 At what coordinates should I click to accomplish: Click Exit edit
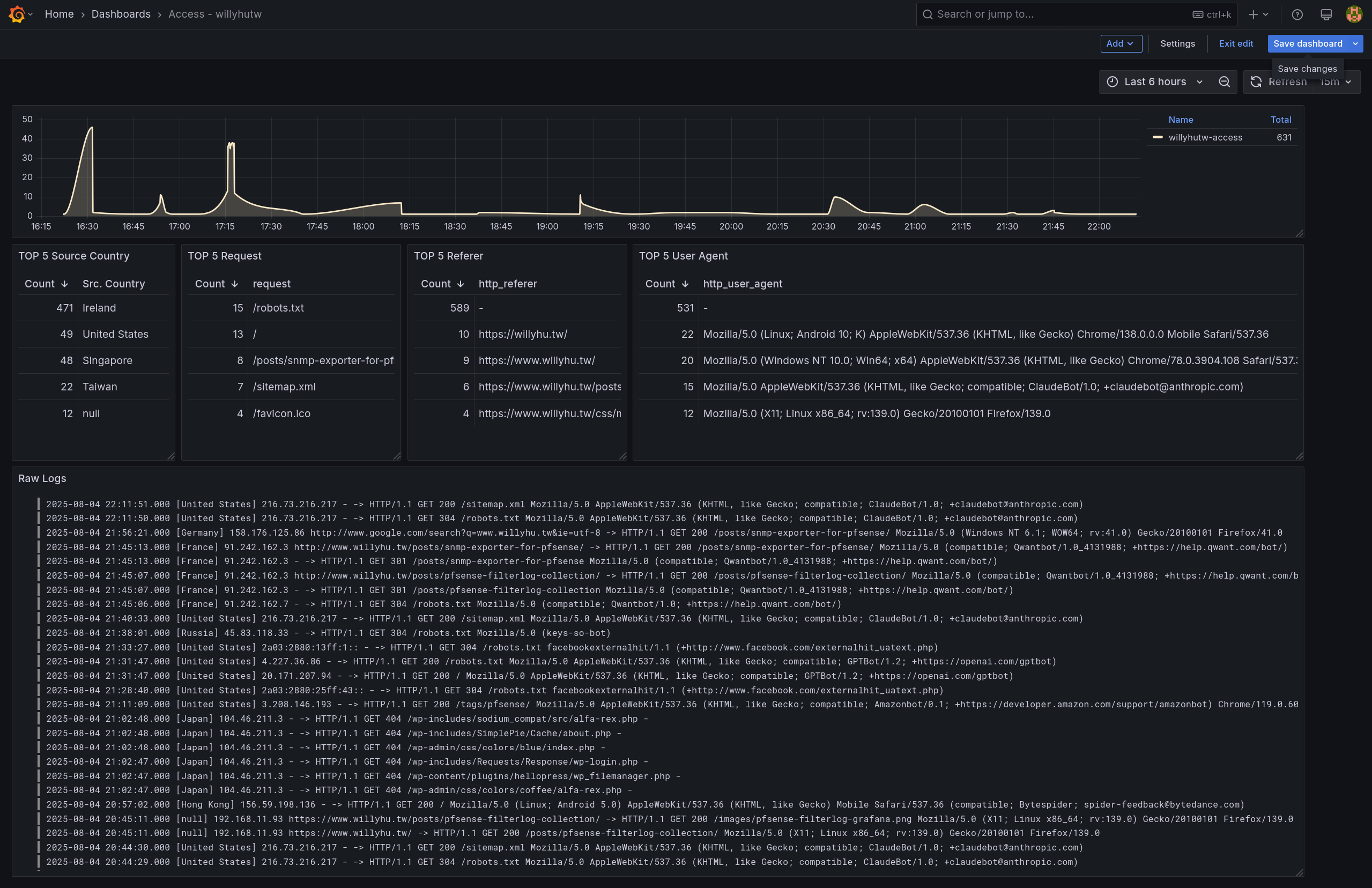(x=1235, y=44)
